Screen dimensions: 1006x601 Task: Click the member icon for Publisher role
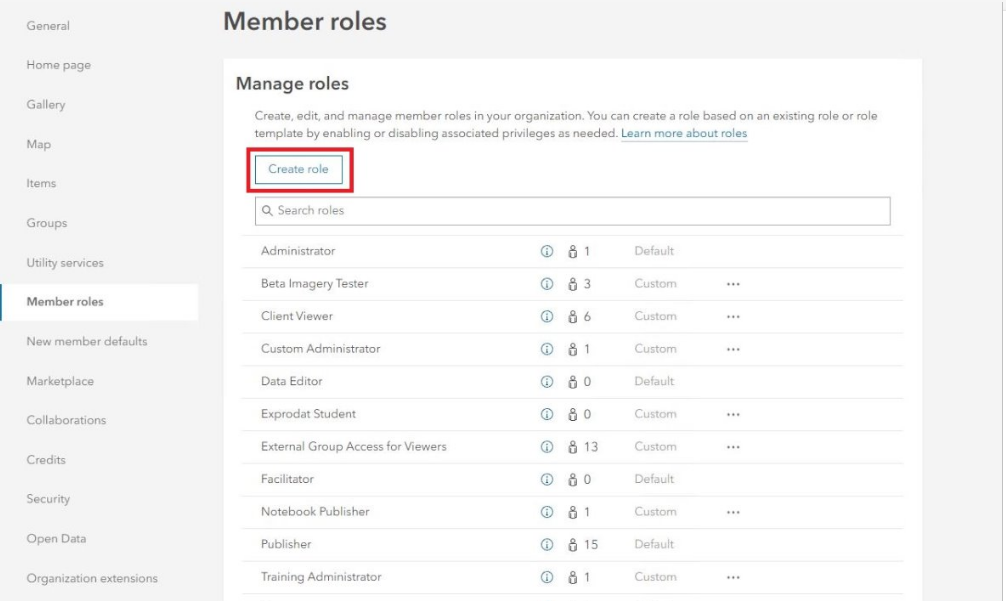[x=573, y=544]
